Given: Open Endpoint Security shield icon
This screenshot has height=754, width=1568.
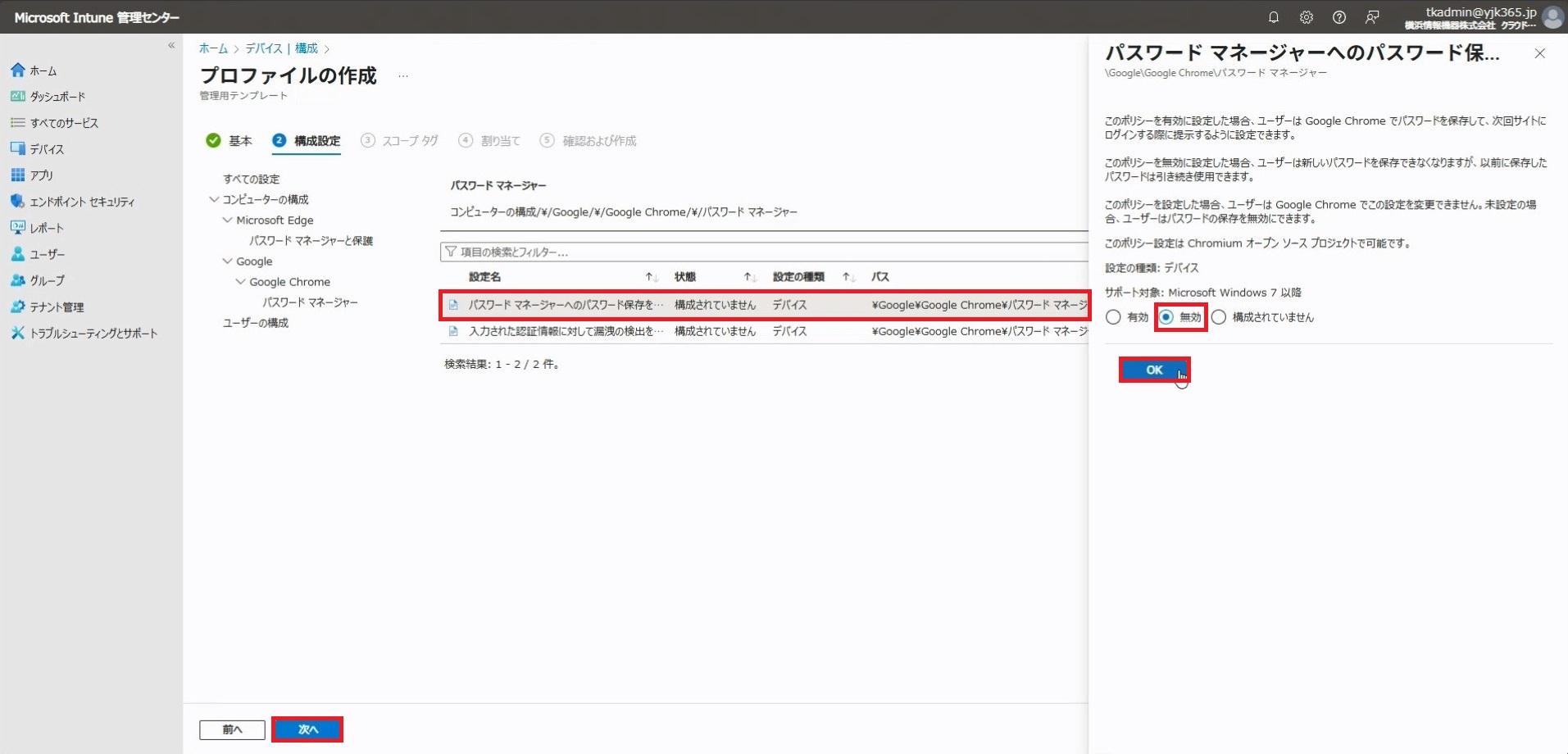Looking at the screenshot, I should (18, 202).
